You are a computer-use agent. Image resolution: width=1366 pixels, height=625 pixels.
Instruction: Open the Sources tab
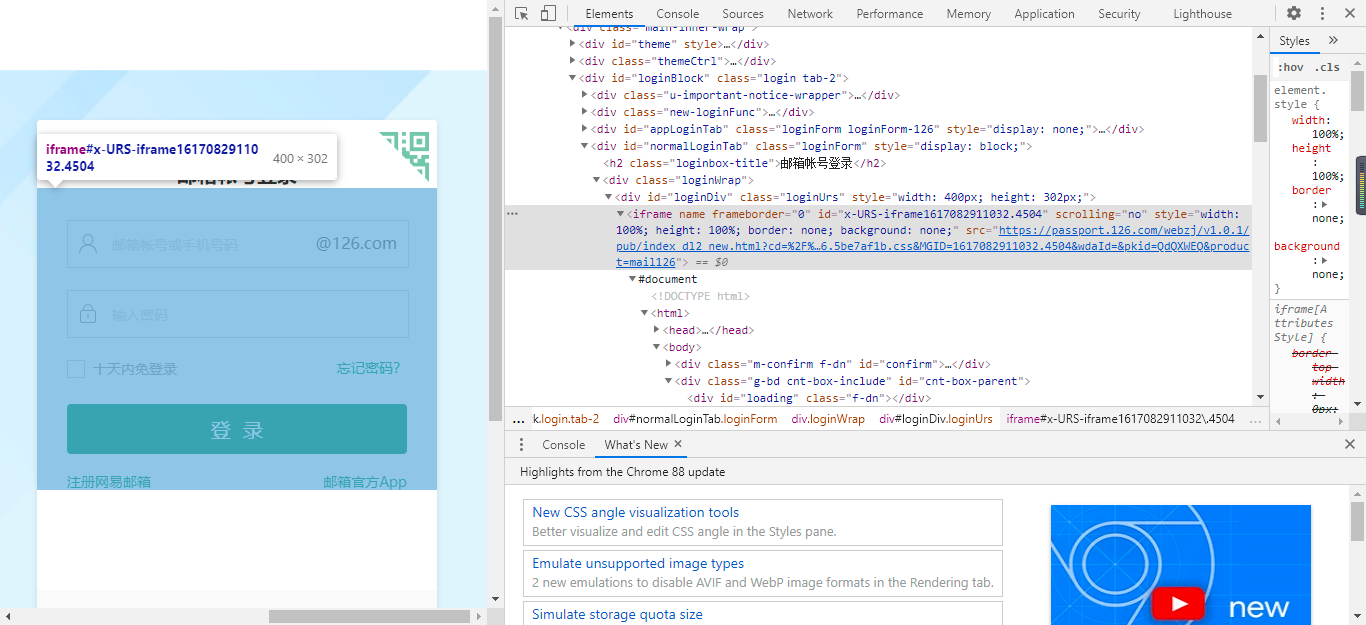click(x=743, y=14)
